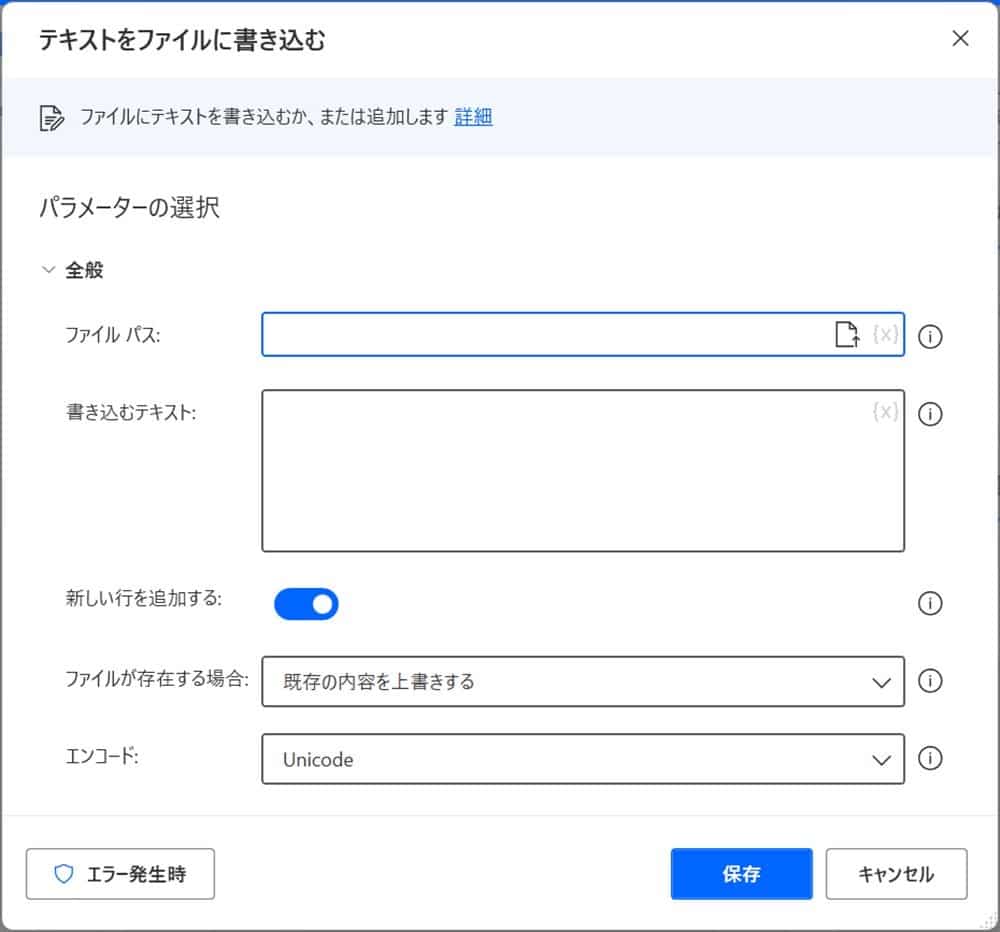Open the {x} variable selector for ファイル パス
Viewport: 1000px width, 932px height.
point(885,336)
